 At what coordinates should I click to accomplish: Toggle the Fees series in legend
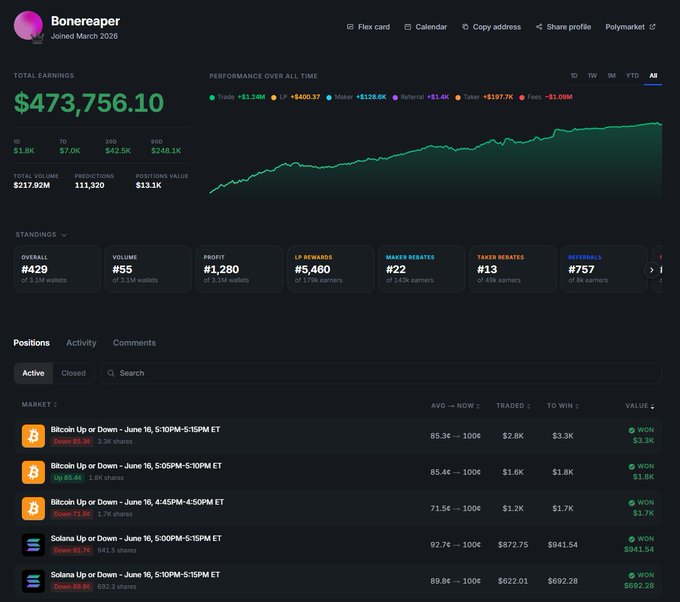pos(546,97)
